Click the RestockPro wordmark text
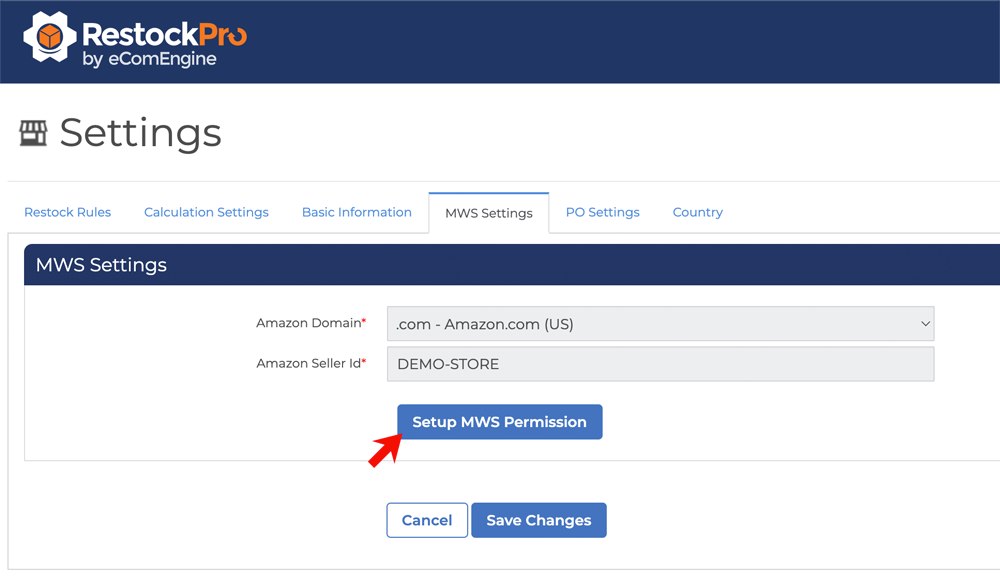The image size is (1000, 581). tap(164, 34)
